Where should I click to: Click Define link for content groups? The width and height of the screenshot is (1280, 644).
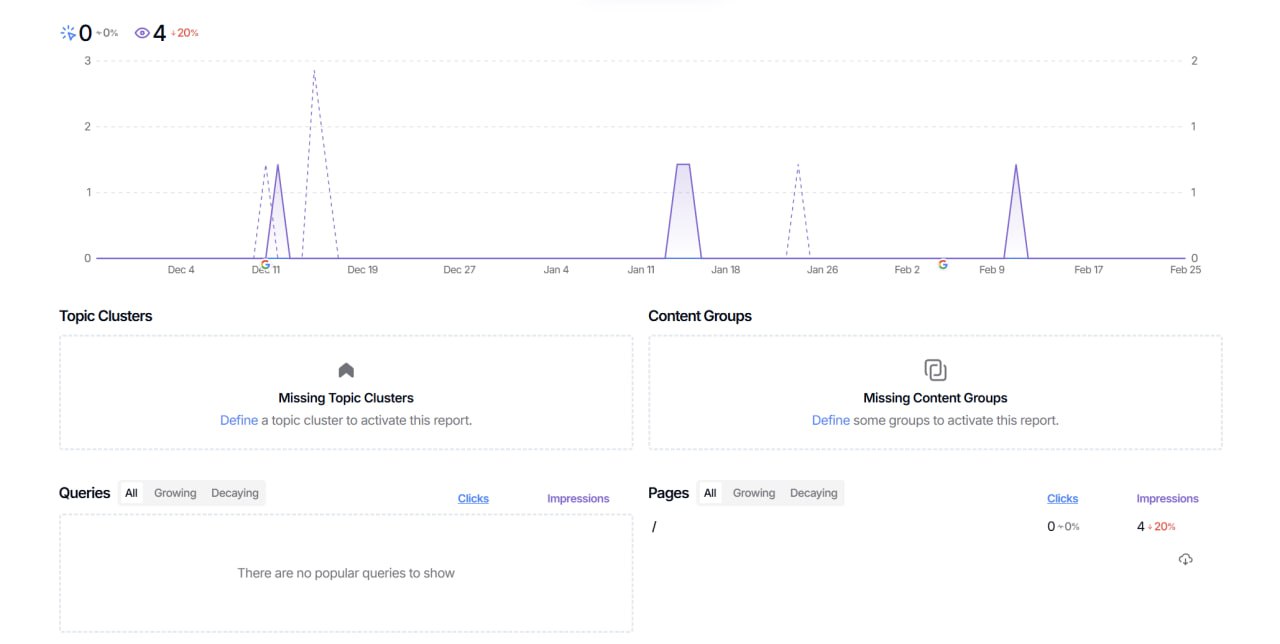(x=830, y=421)
